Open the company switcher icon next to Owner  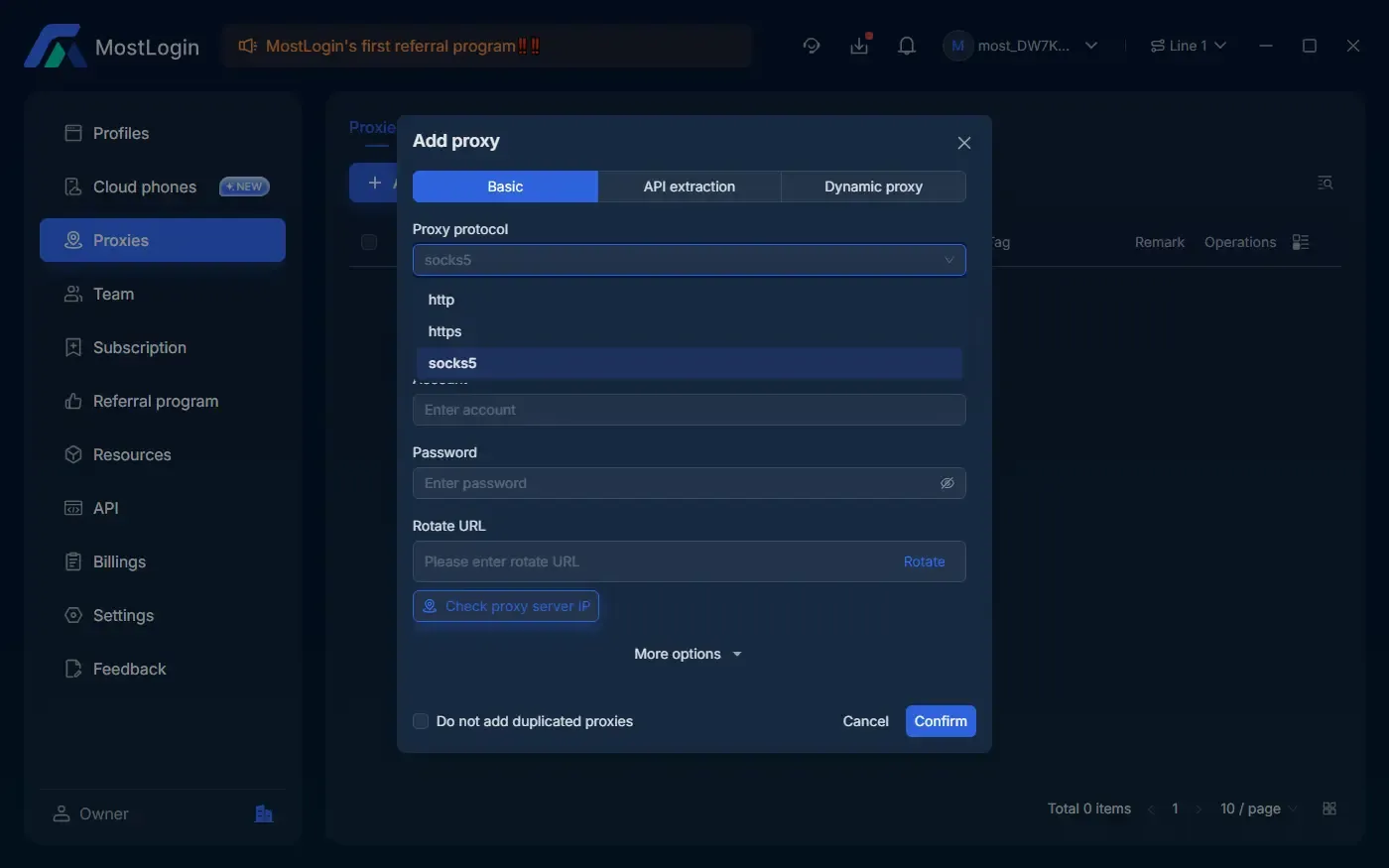263,812
